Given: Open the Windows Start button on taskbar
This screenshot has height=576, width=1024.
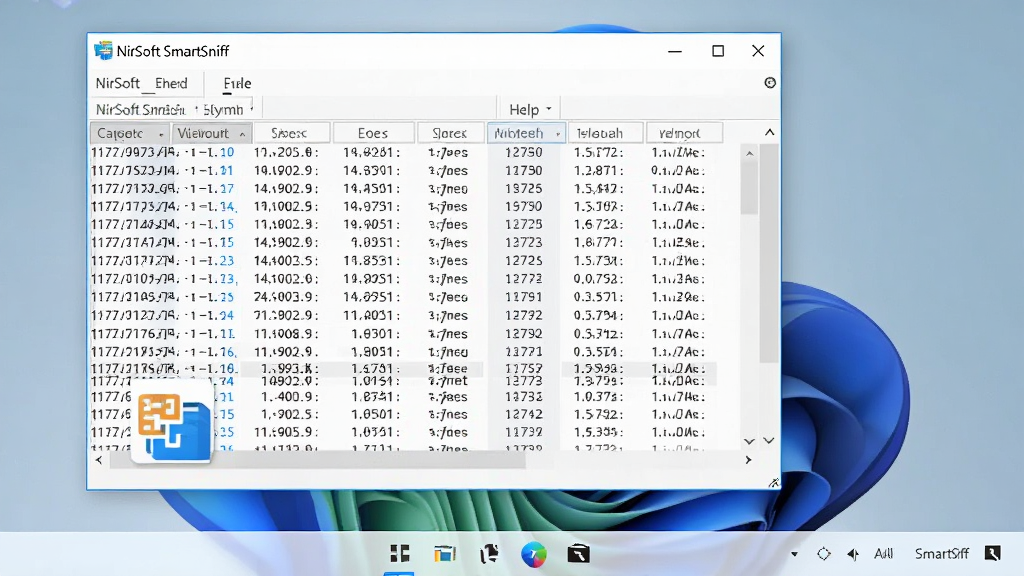Looking at the screenshot, I should [400, 554].
